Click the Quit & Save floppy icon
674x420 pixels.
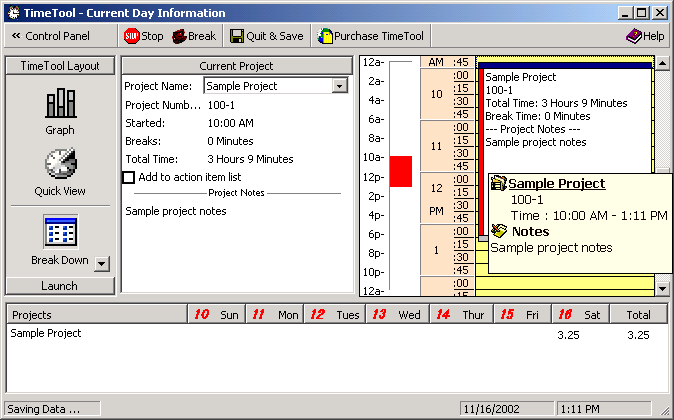pos(237,36)
